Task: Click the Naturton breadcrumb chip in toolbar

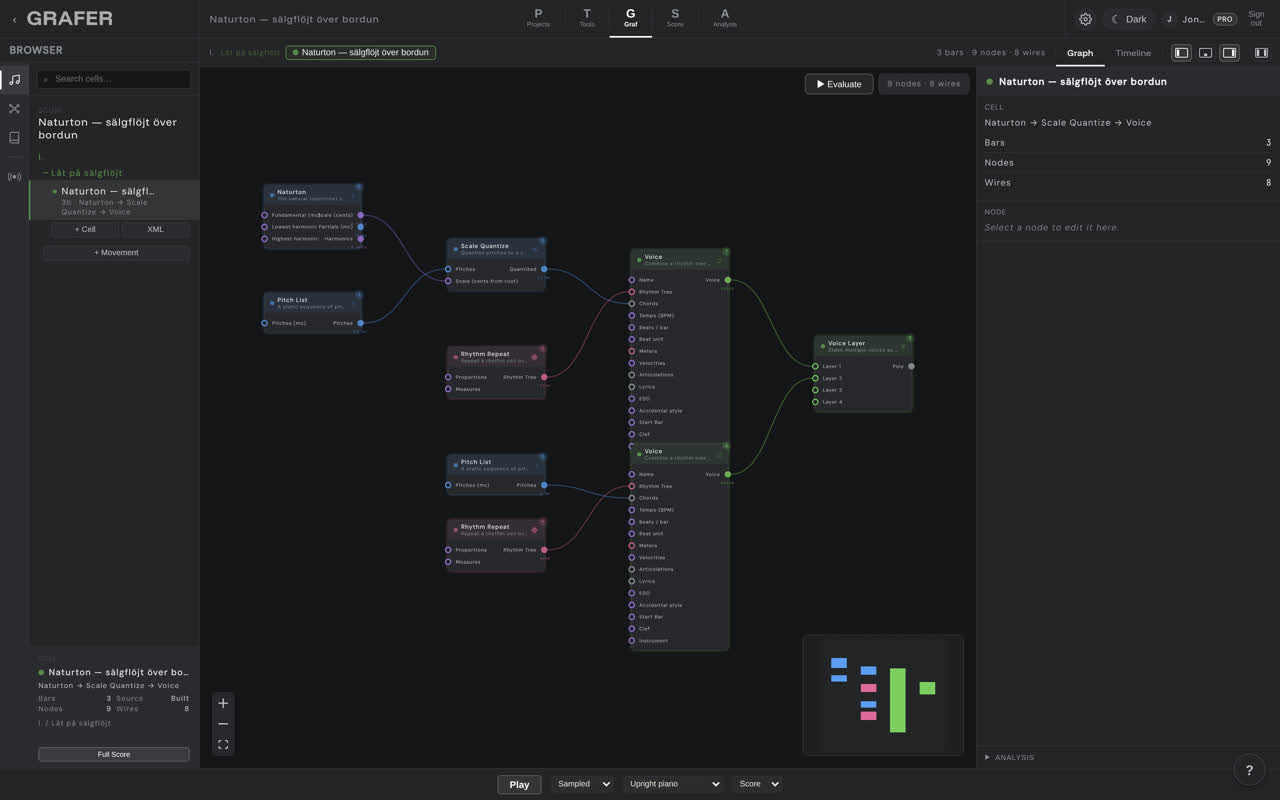Action: coord(361,52)
